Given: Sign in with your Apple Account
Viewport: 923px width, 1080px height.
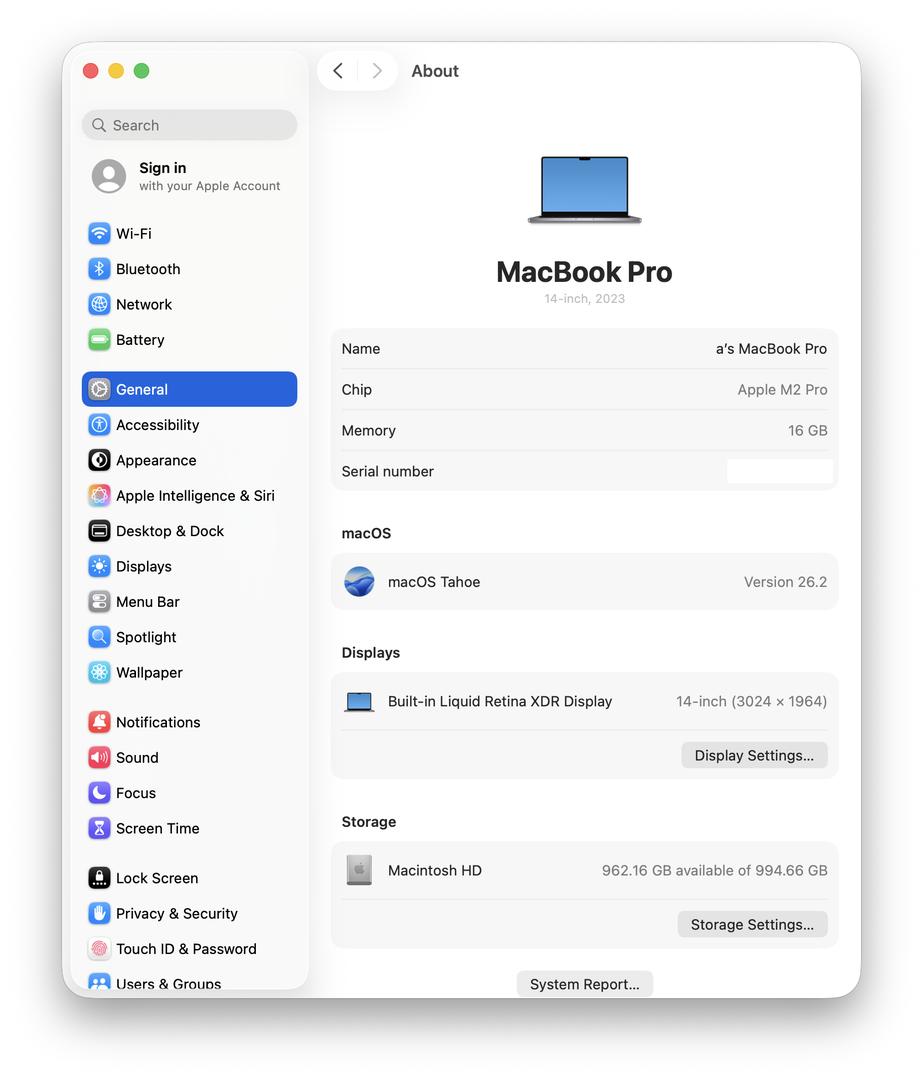Looking at the screenshot, I should pos(189,176).
